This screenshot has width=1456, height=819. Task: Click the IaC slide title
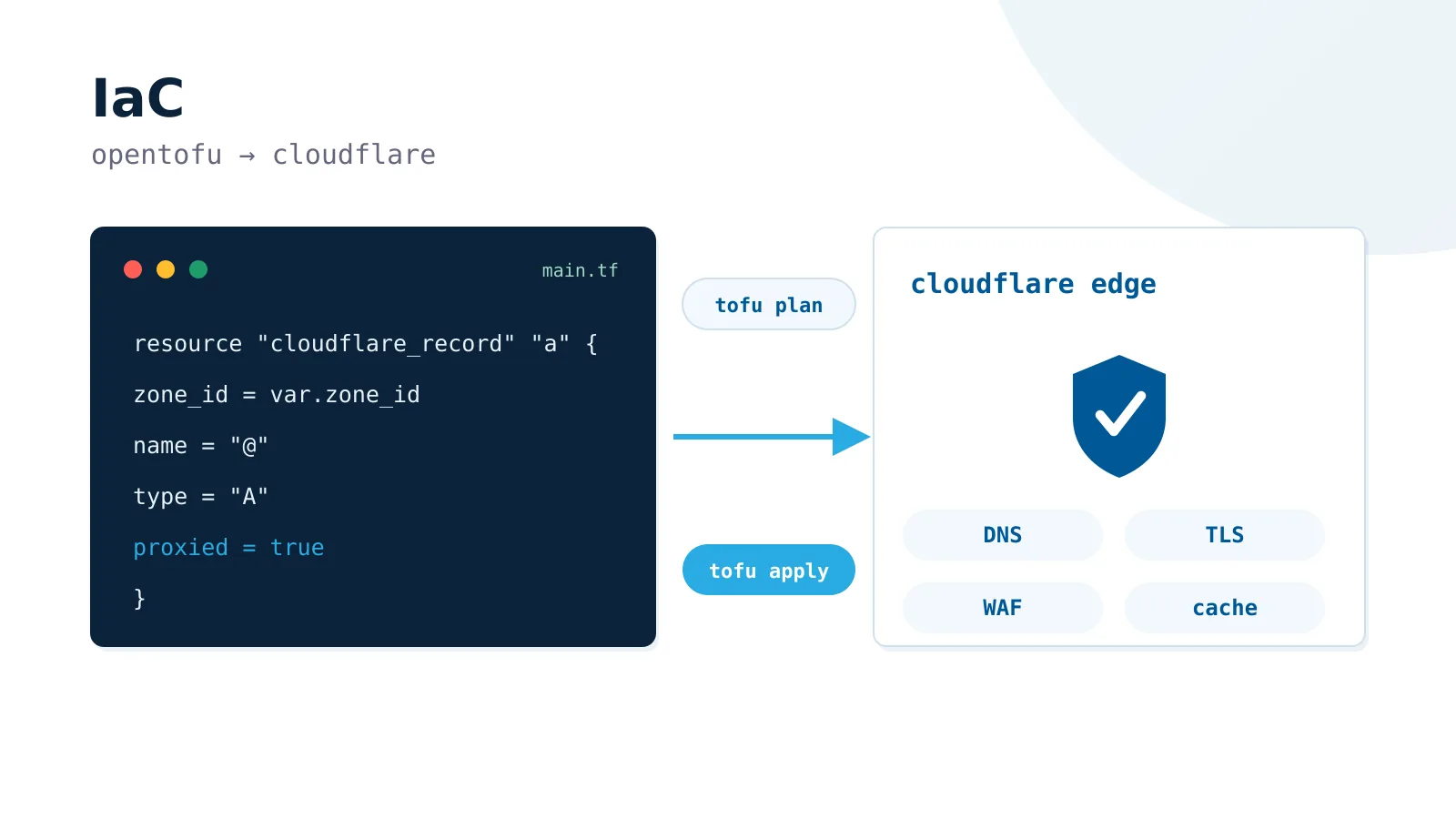[x=138, y=98]
